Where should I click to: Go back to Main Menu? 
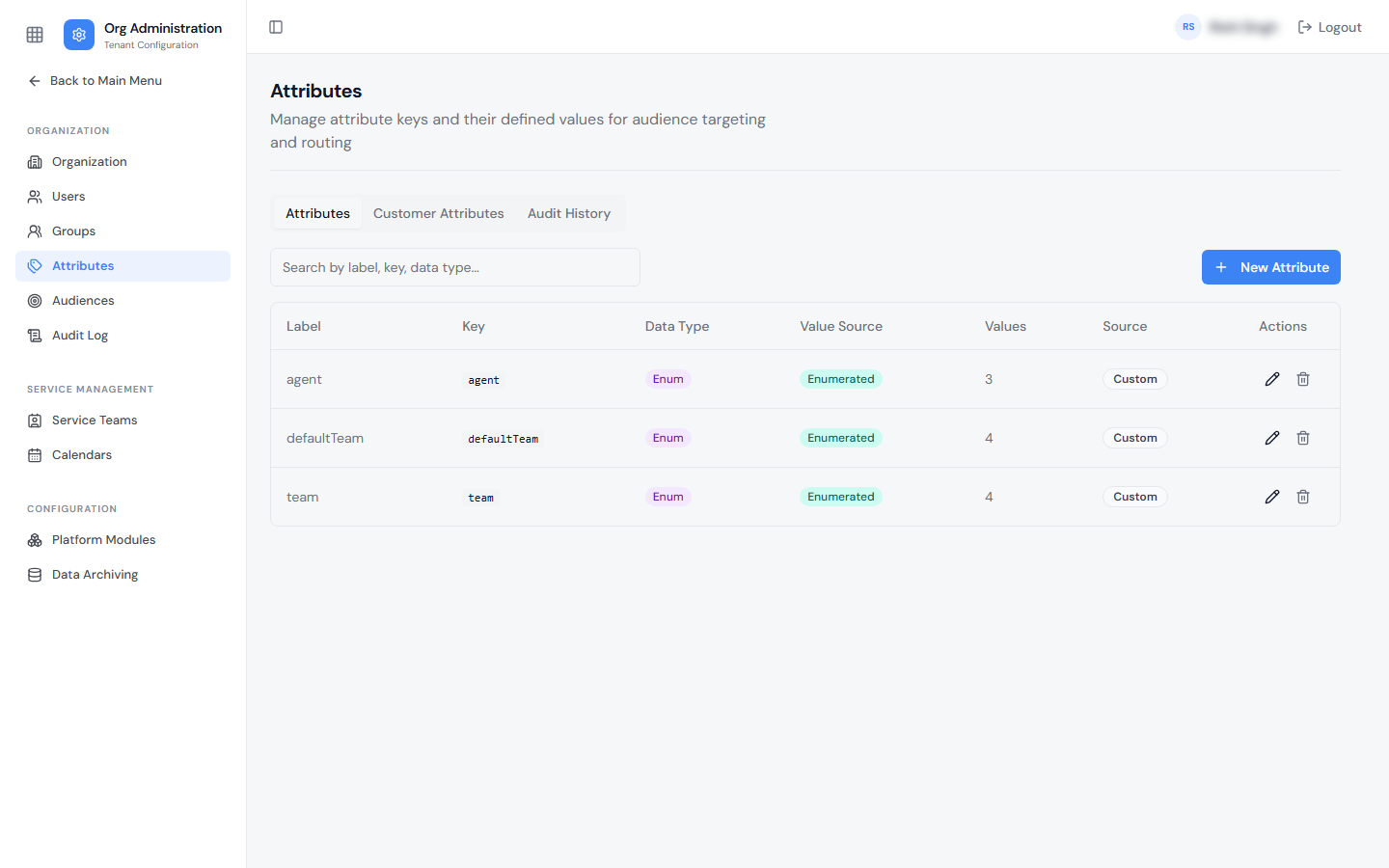95,81
